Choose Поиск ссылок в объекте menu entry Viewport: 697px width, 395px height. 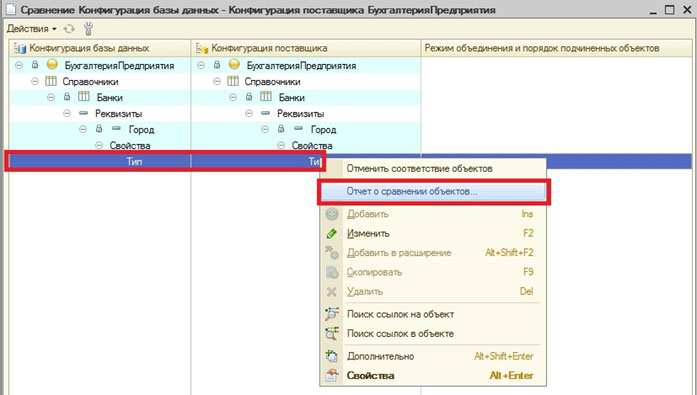pos(433,334)
